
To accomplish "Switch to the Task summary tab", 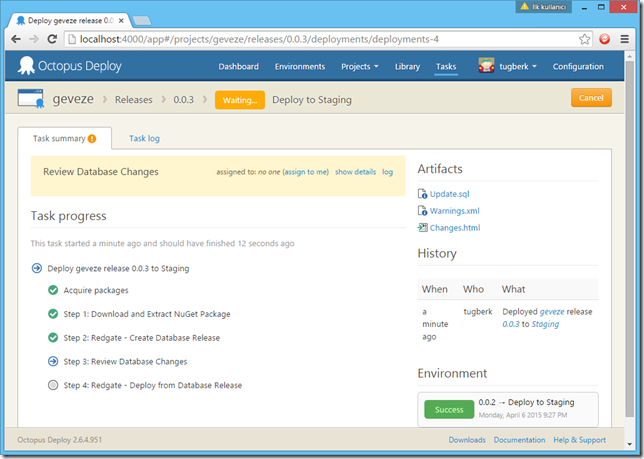I will [x=64, y=138].
